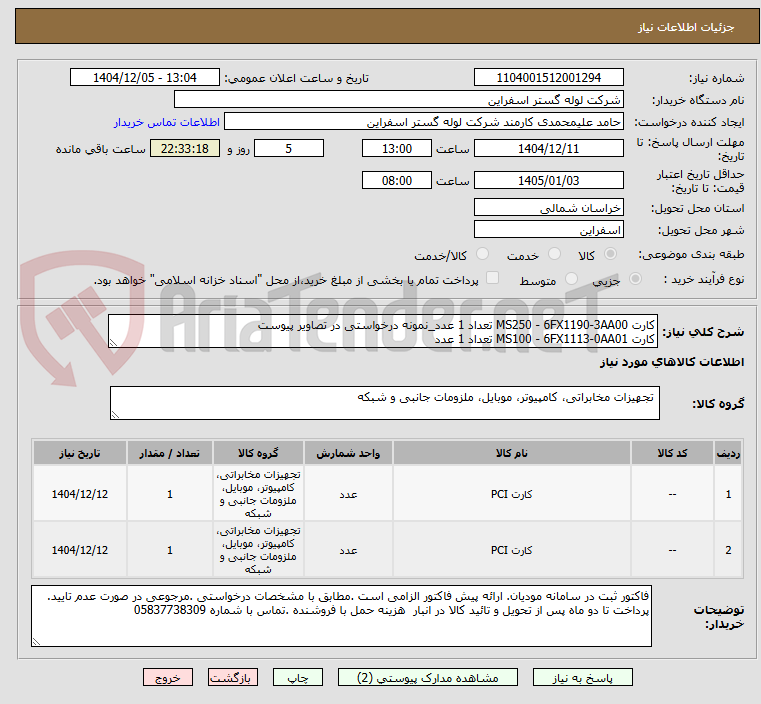Click the شرح کلی نیاز text area
Viewport: 761px width, 704px height.
point(383,331)
